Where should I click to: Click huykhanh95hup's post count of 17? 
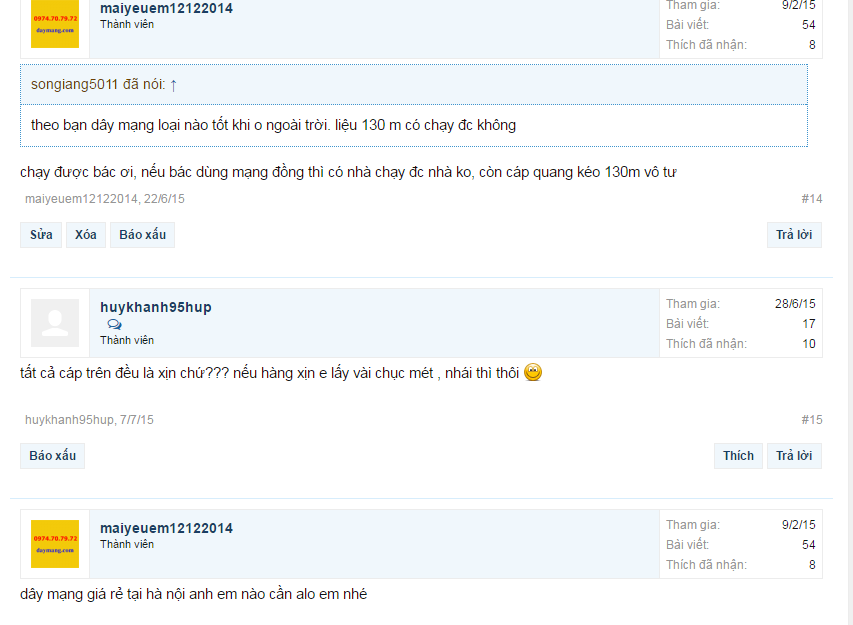(808, 324)
